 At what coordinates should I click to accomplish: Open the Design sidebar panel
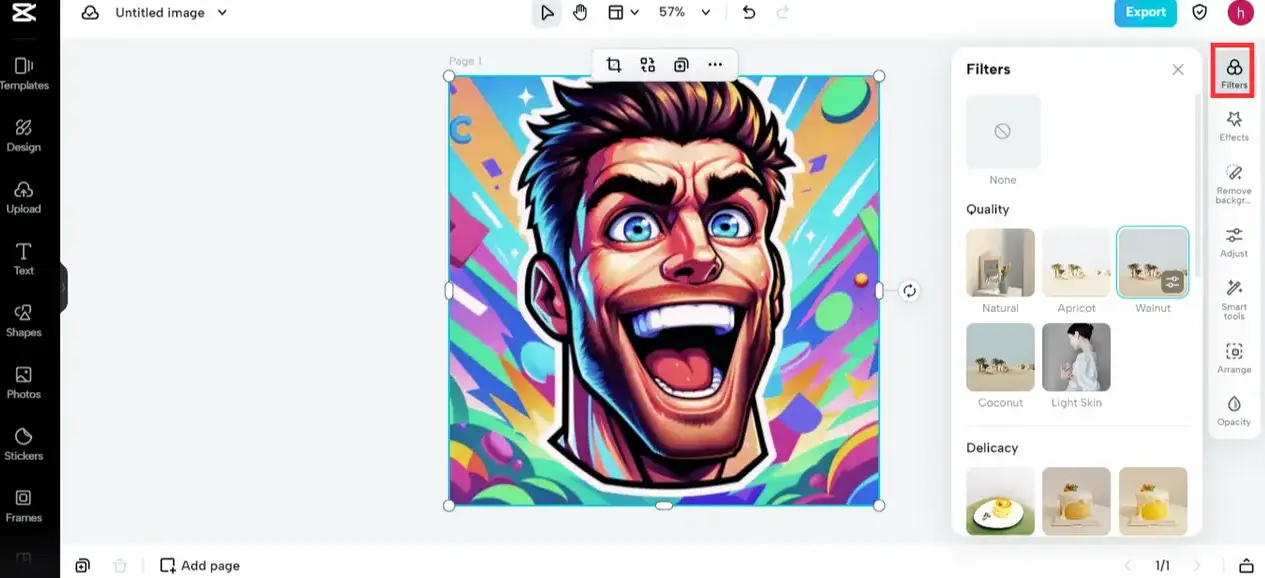pyautogui.click(x=24, y=136)
